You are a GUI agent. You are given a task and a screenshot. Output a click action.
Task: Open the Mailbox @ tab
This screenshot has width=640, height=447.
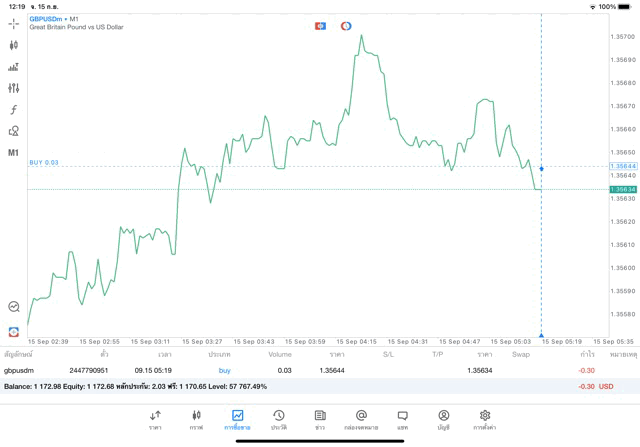coord(361,419)
